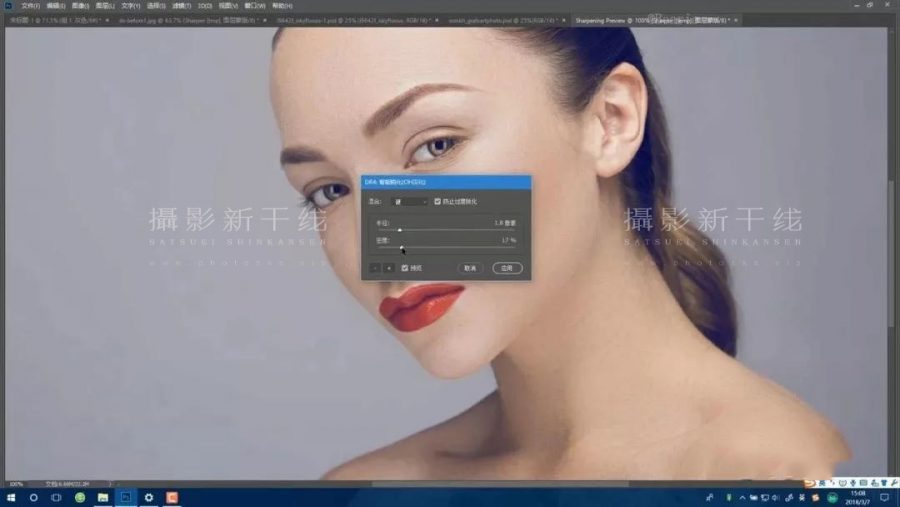The height and width of the screenshot is (507, 900).
Task: Click the network monitor icon in tray
Action: 765,497
